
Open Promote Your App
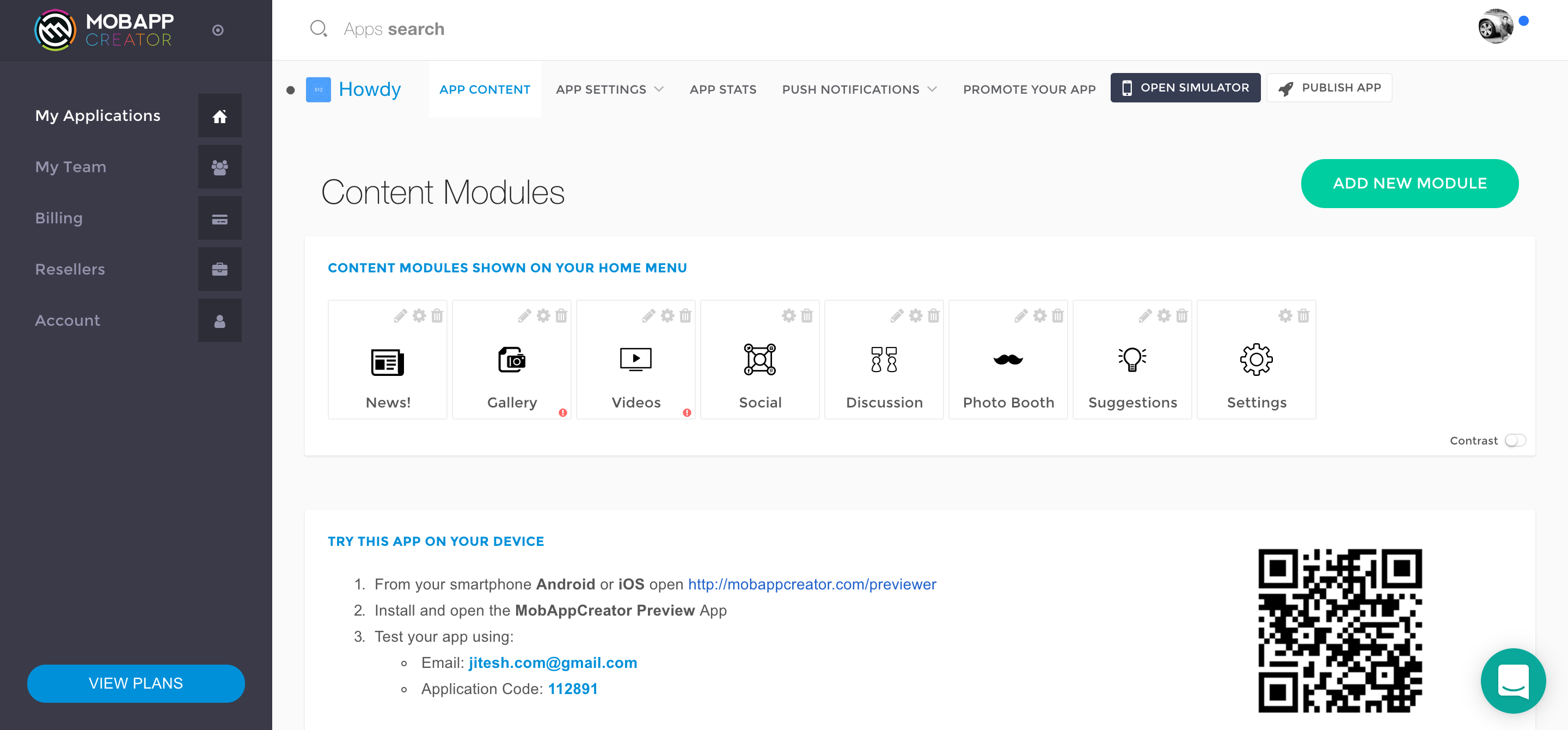tap(1028, 89)
